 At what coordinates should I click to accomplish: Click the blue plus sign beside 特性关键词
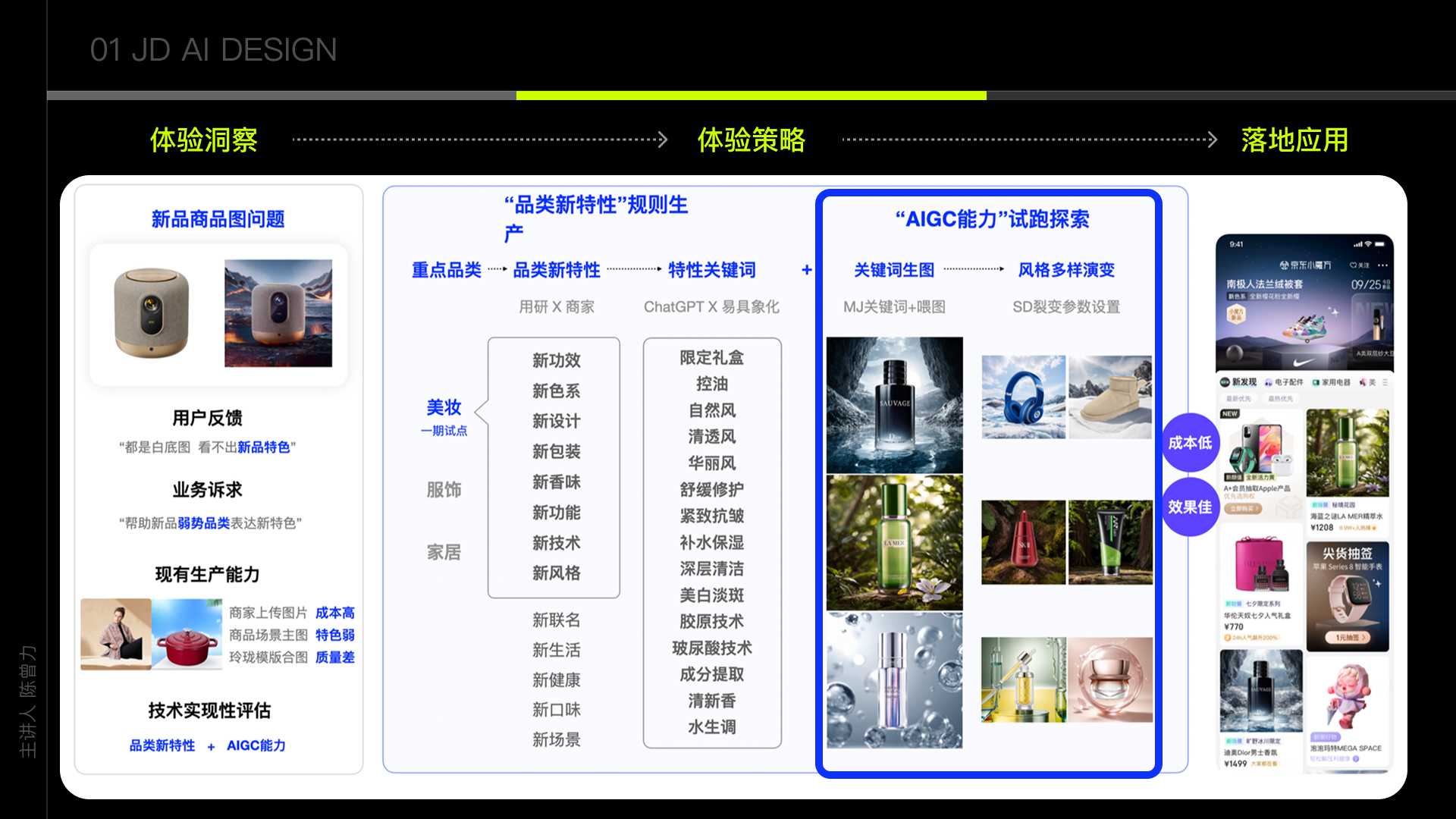[x=806, y=270]
